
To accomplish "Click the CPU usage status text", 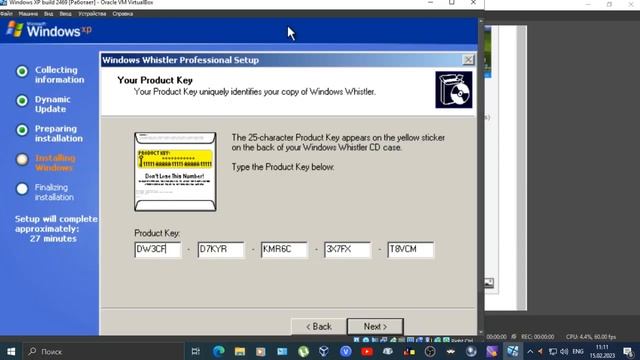I will (x=591, y=337).
